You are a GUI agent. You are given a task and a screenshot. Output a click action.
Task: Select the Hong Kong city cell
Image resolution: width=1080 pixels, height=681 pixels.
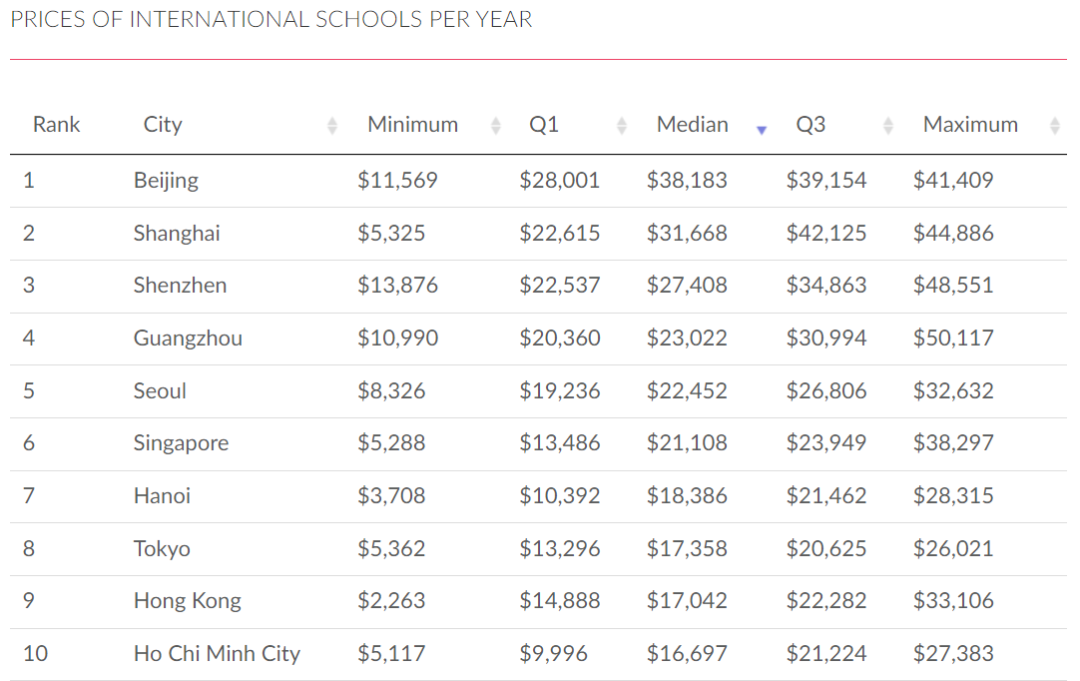click(187, 601)
